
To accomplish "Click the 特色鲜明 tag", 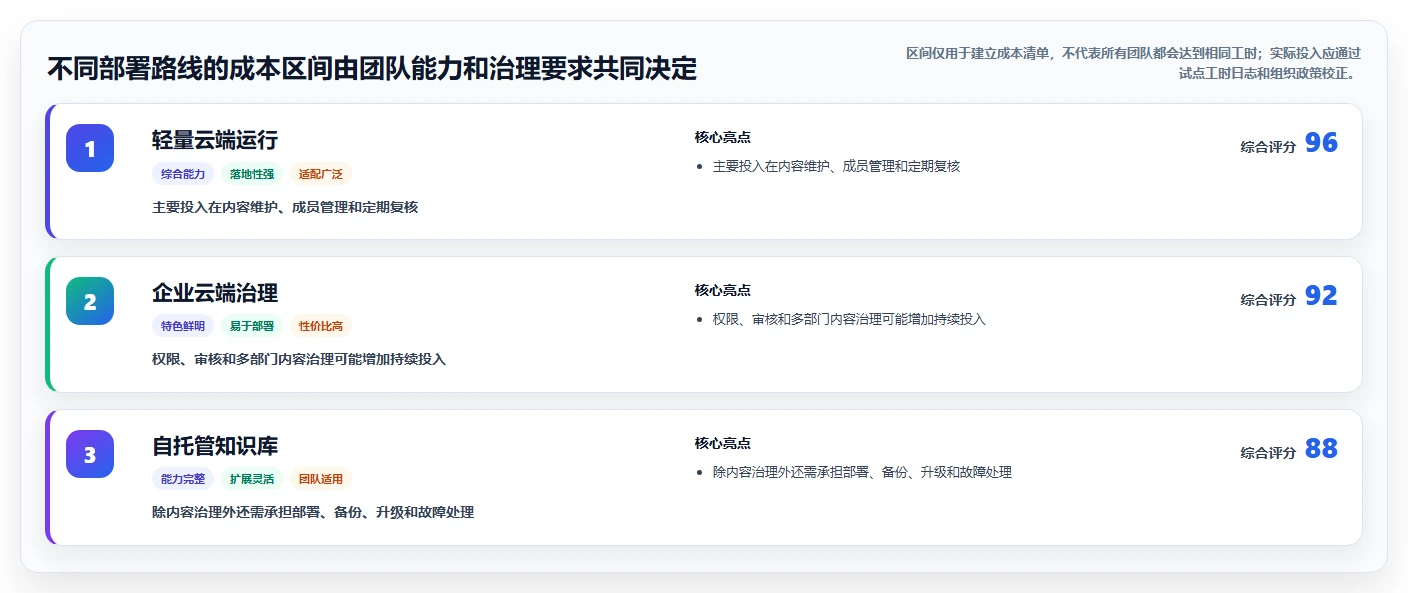I will click(x=183, y=326).
